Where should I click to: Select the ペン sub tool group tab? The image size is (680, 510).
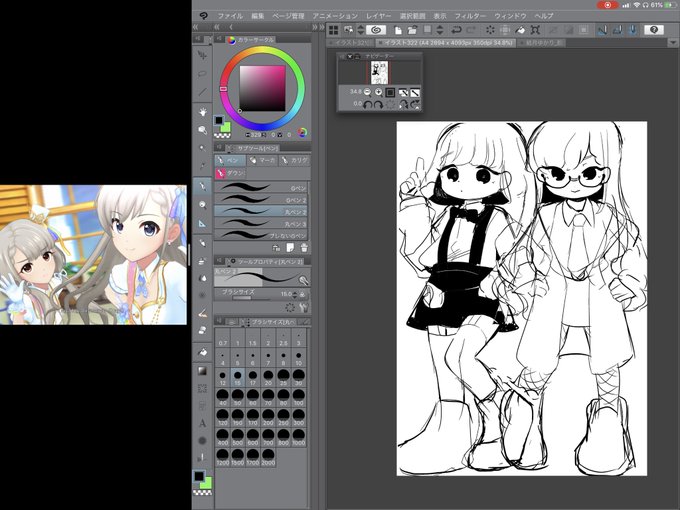[x=230, y=160]
